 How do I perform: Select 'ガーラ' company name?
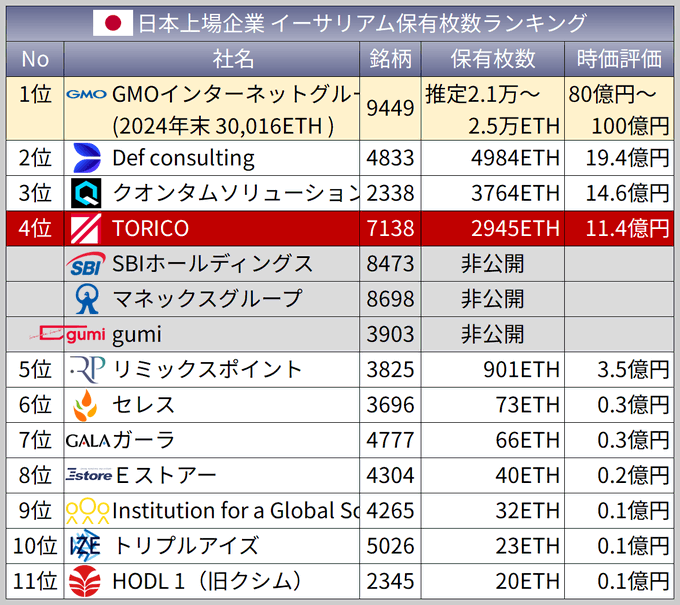pyautogui.click(x=144, y=440)
